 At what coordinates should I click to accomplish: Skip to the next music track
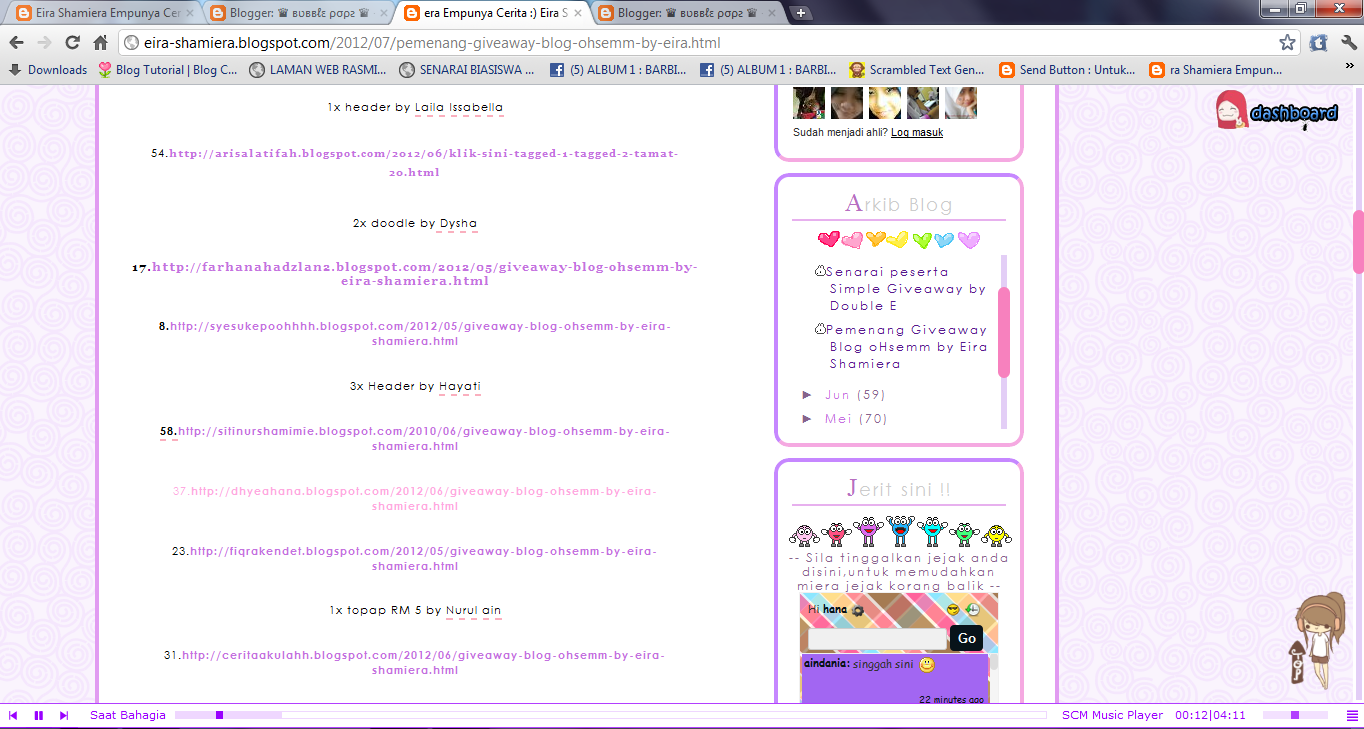point(64,715)
